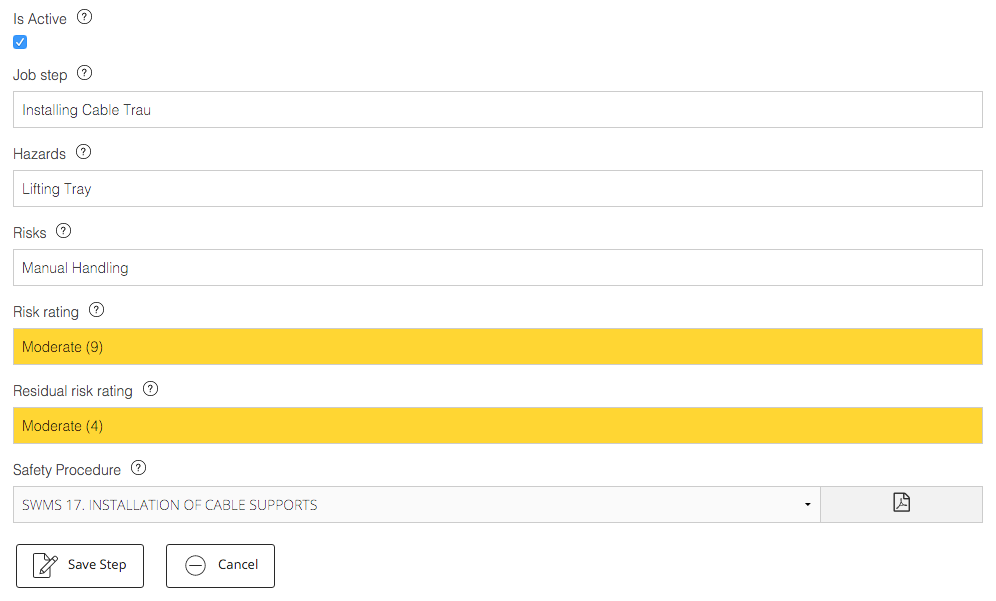Open the safety procedure PDF document icon
Image resolution: width=996 pixels, height=601 pixels.
pos(901,503)
